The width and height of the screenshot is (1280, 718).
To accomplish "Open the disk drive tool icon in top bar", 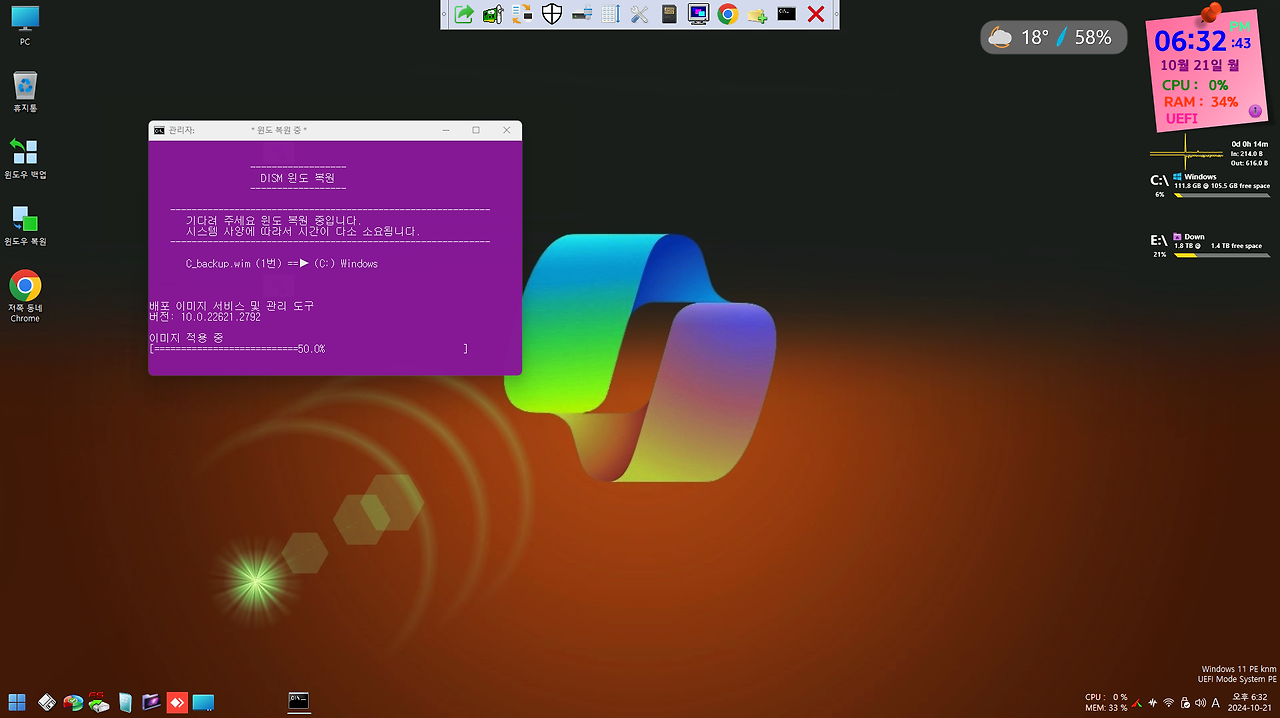I will click(581, 14).
